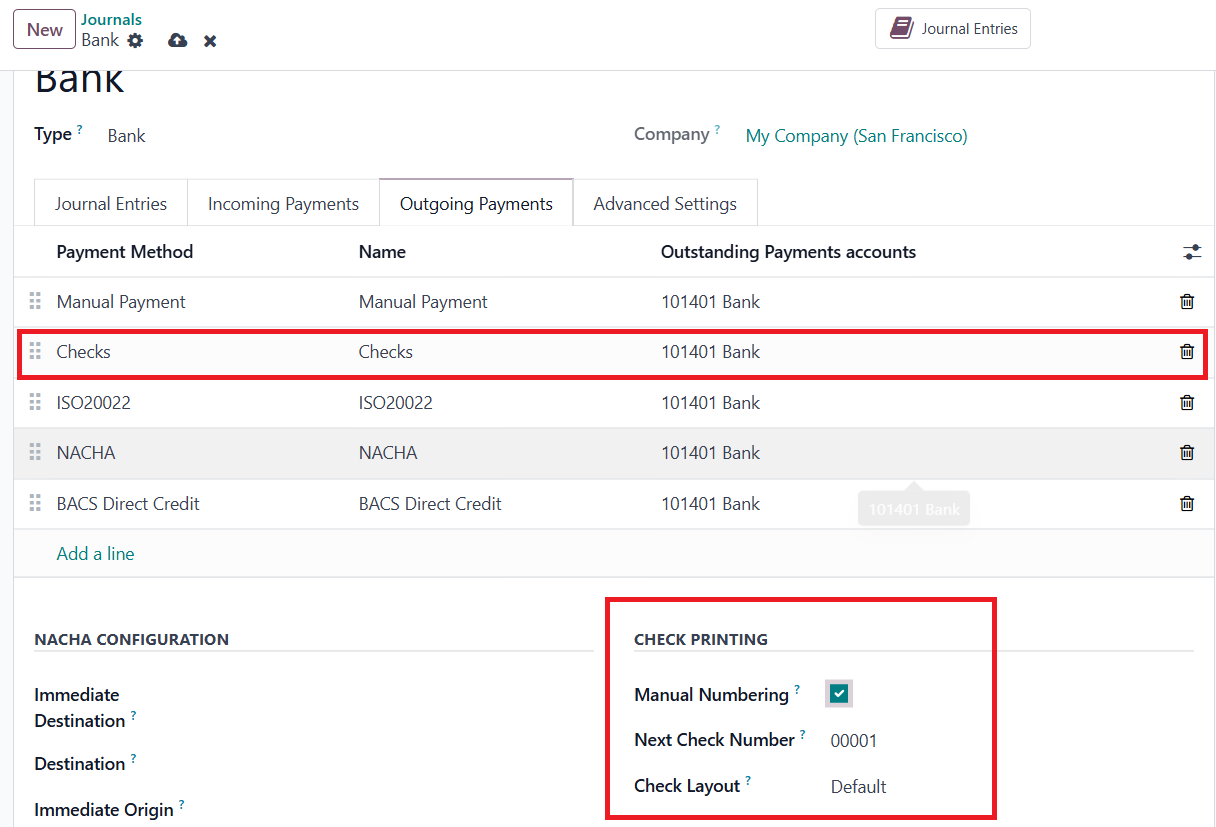Click the cloud save icon

(x=178, y=41)
